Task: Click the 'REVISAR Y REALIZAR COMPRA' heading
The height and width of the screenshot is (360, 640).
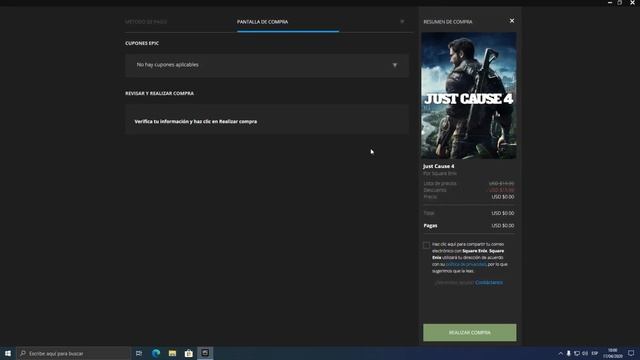Action: coord(160,93)
